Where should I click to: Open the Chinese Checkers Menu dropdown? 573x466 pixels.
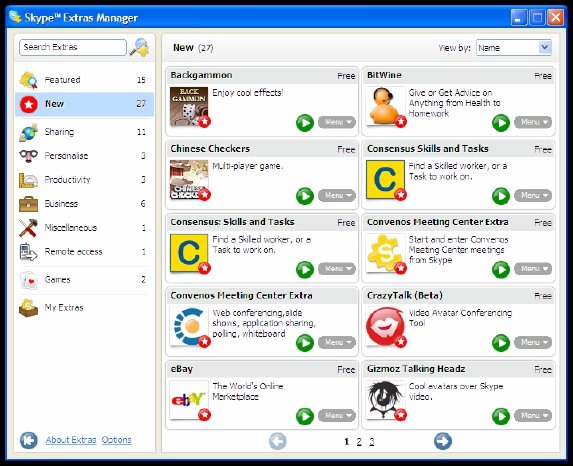337,196
